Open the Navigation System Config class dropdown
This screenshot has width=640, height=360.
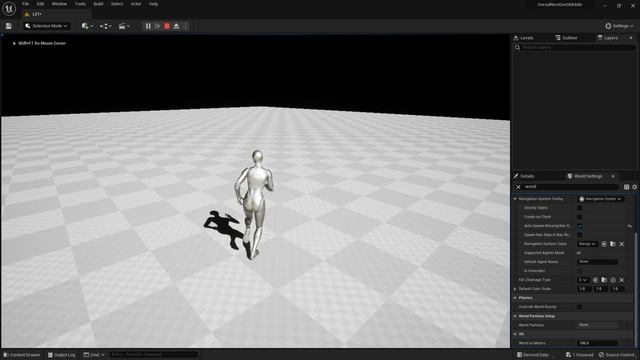601,199
